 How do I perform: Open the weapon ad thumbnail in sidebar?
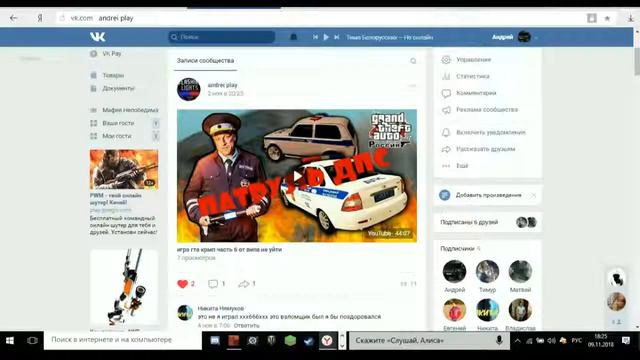(x=124, y=287)
